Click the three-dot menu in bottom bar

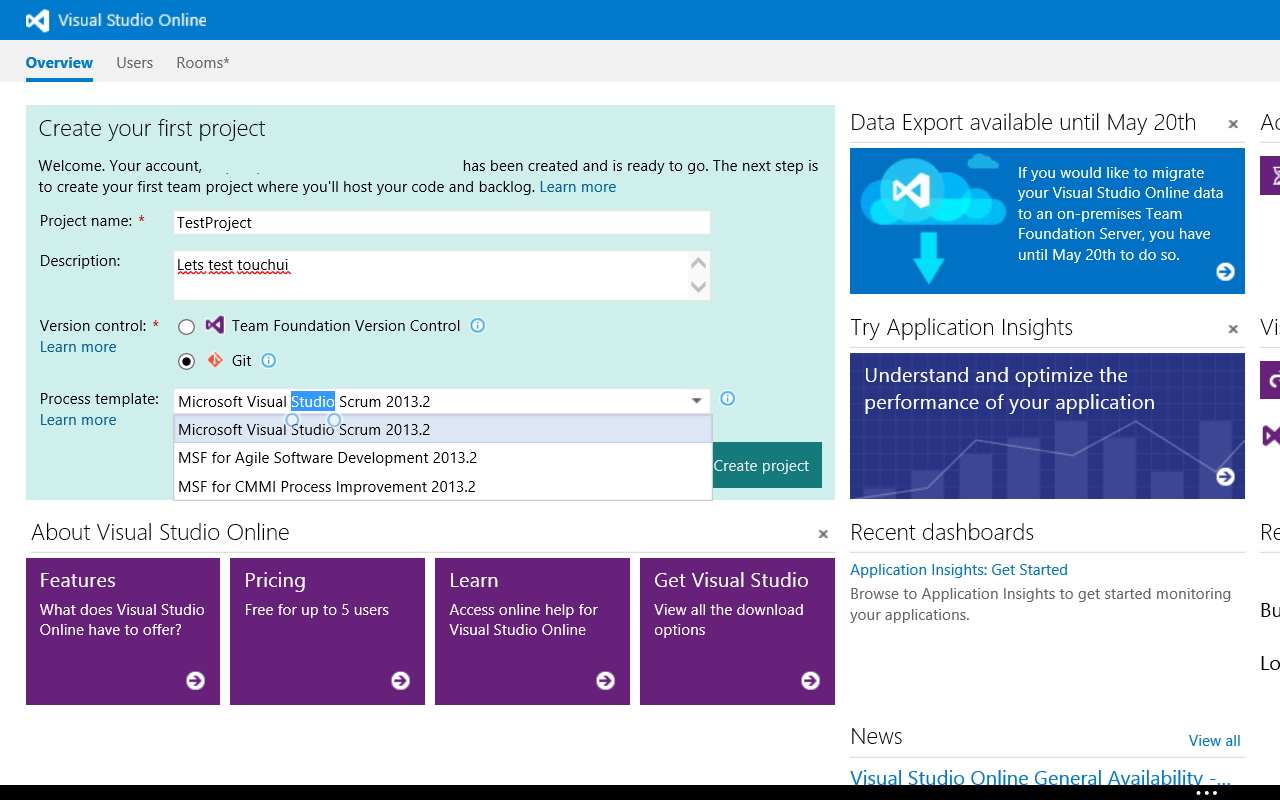coord(1207,793)
